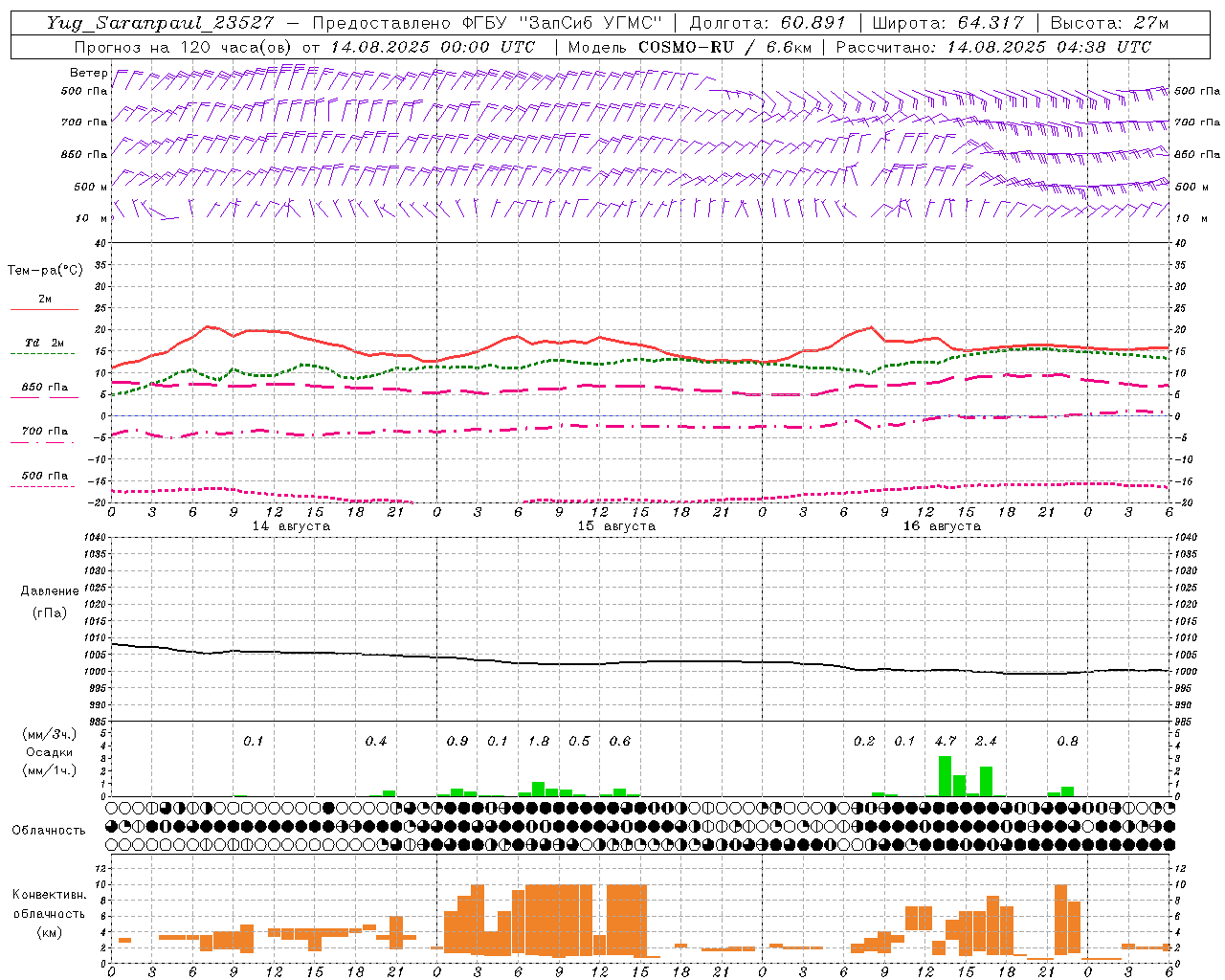Image resolution: width=1225 pixels, height=980 pixels.
Task: Click the 0.9 precipitation total
Action: [457, 741]
